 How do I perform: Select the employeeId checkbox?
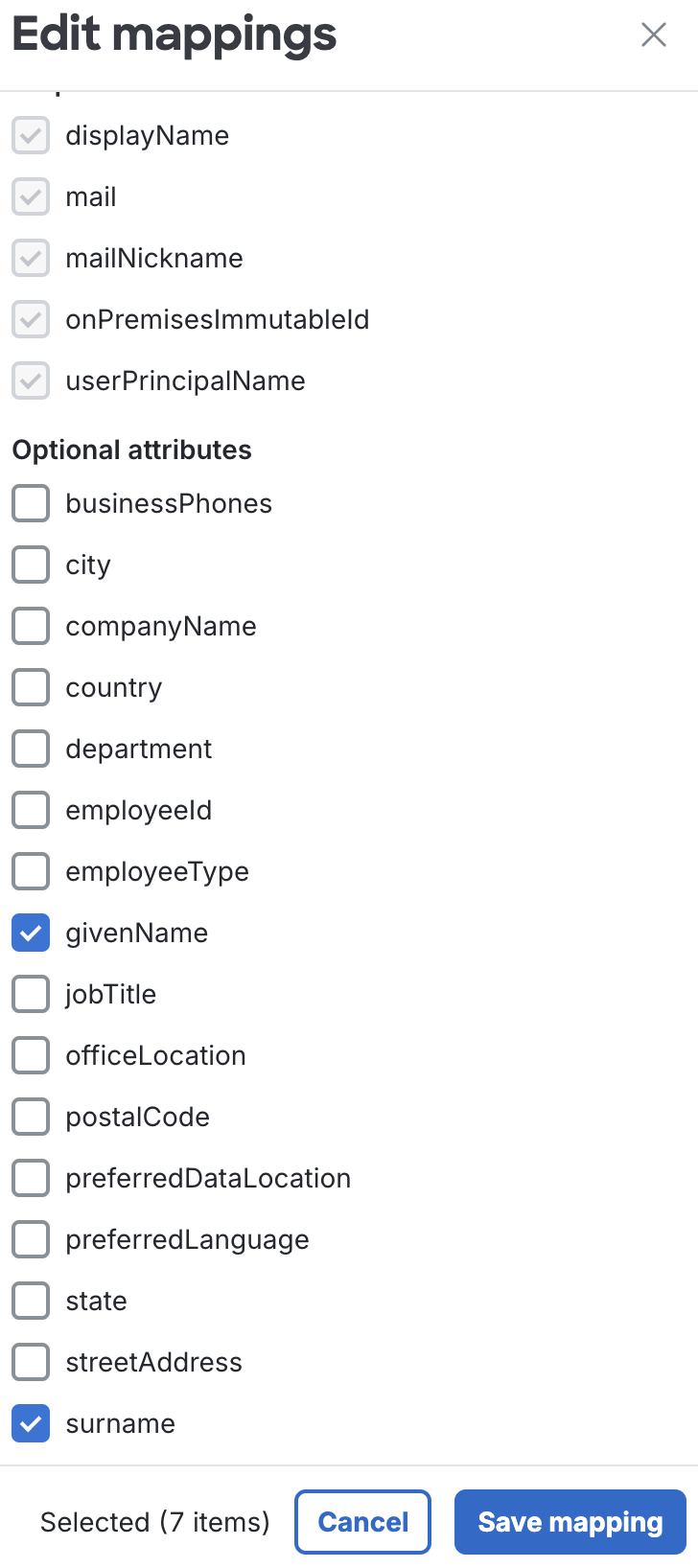[31, 810]
